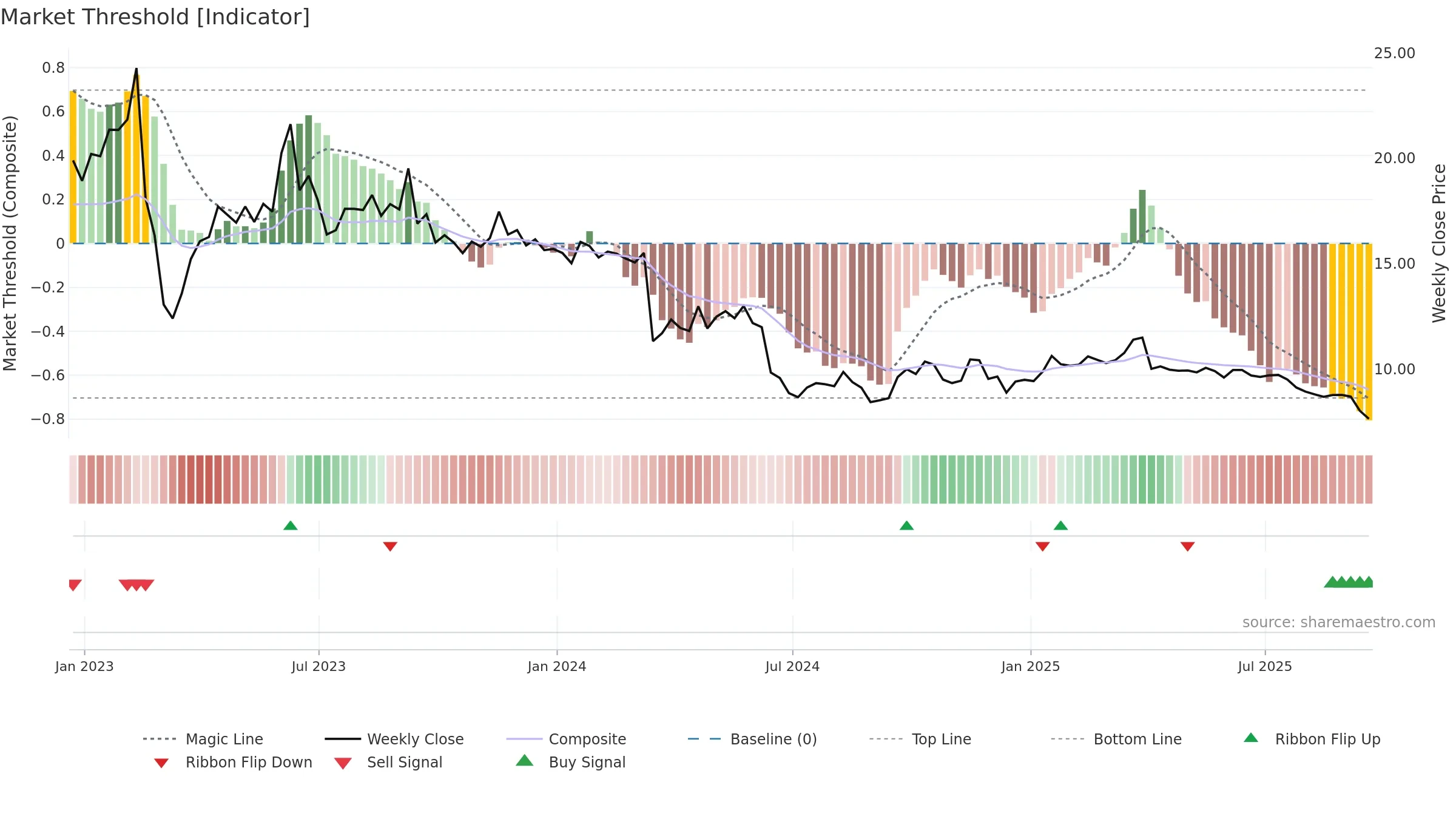1456x819 pixels.
Task: Click the Jul 2023 axis label
Action: point(318,666)
